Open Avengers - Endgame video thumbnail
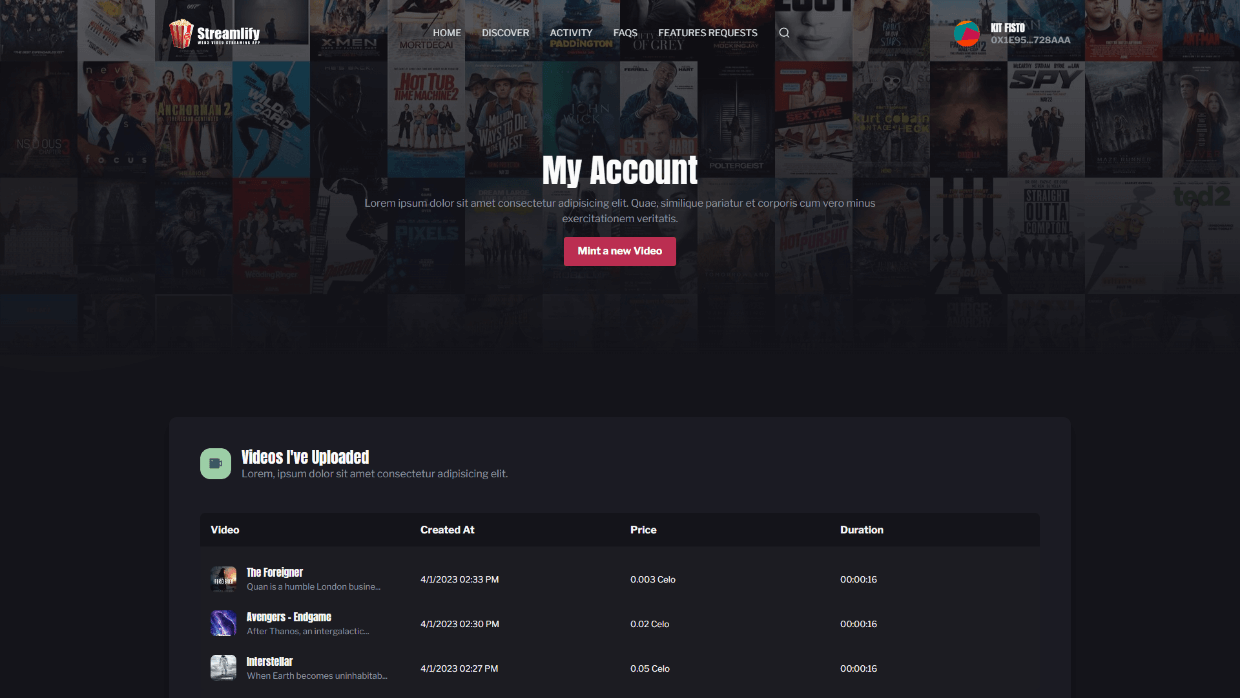This screenshot has height=698, width=1240. (x=223, y=623)
